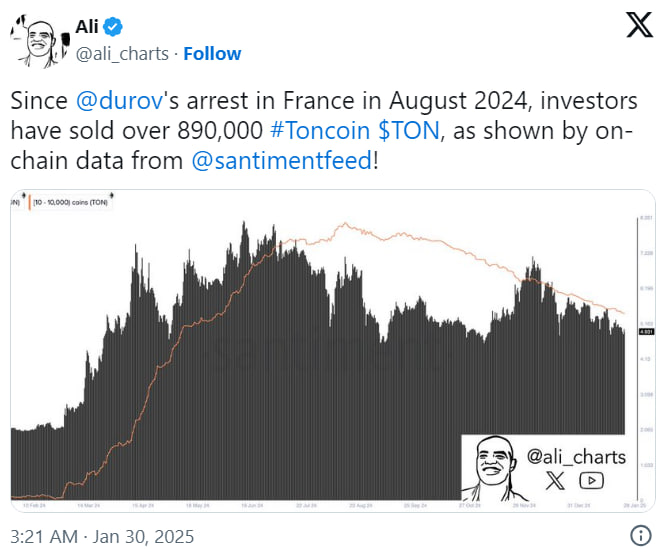Click the X logo in top-right corner
This screenshot has width=666, height=558.
coord(638,27)
